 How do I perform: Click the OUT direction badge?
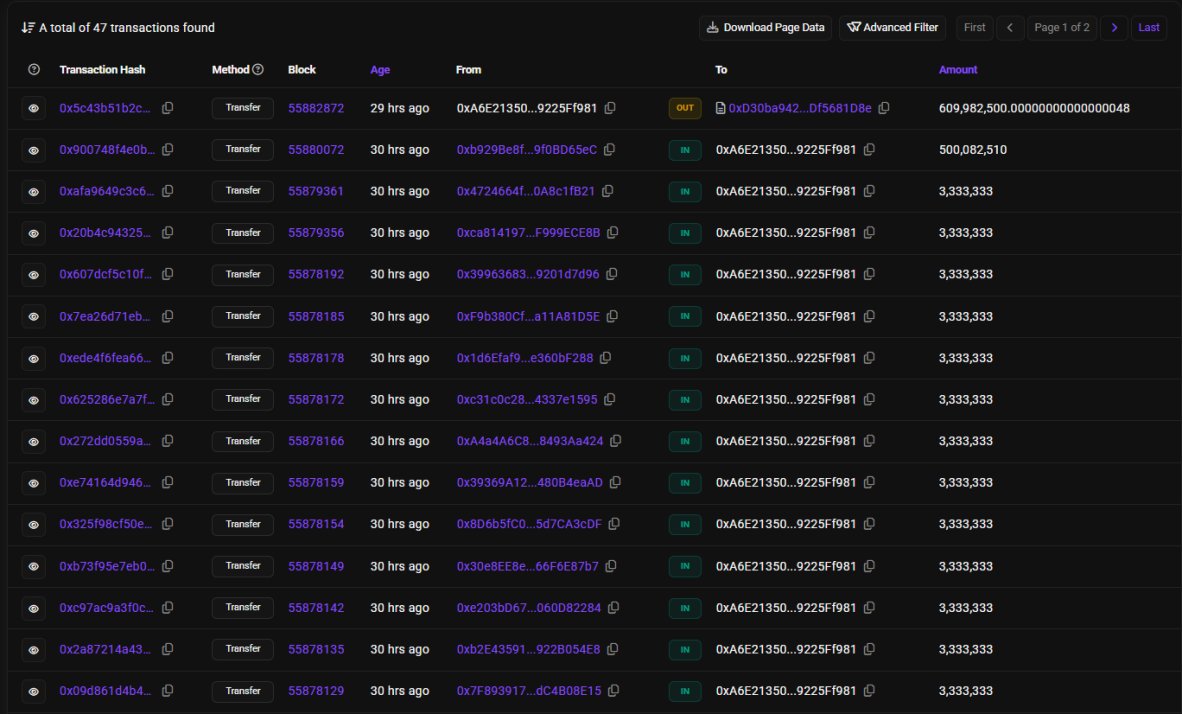[684, 108]
